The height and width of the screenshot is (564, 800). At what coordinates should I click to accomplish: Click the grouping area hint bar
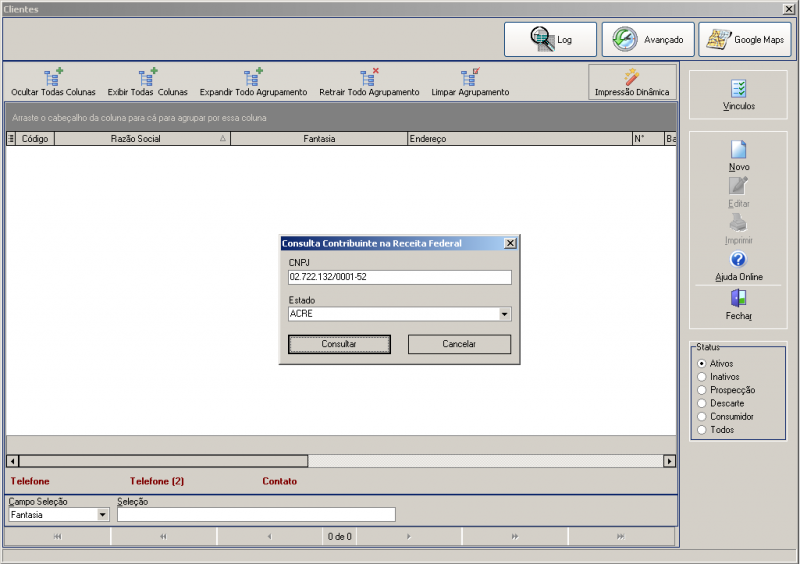point(341,117)
